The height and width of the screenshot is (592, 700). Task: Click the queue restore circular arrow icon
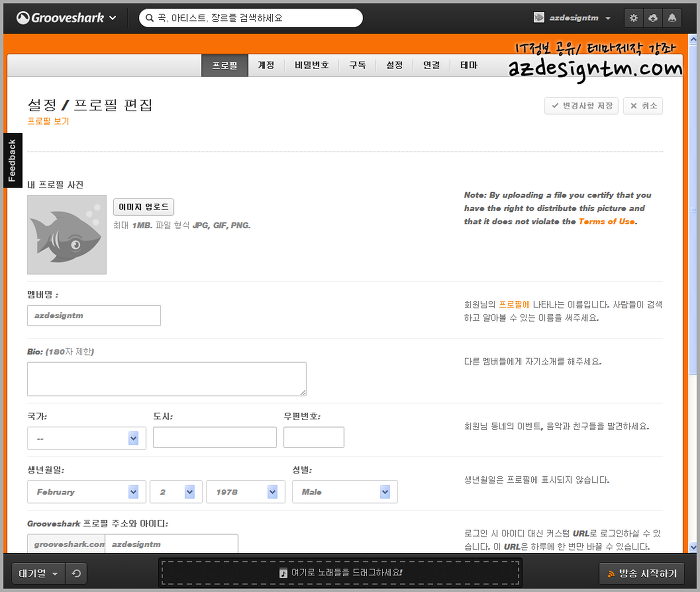(x=76, y=573)
